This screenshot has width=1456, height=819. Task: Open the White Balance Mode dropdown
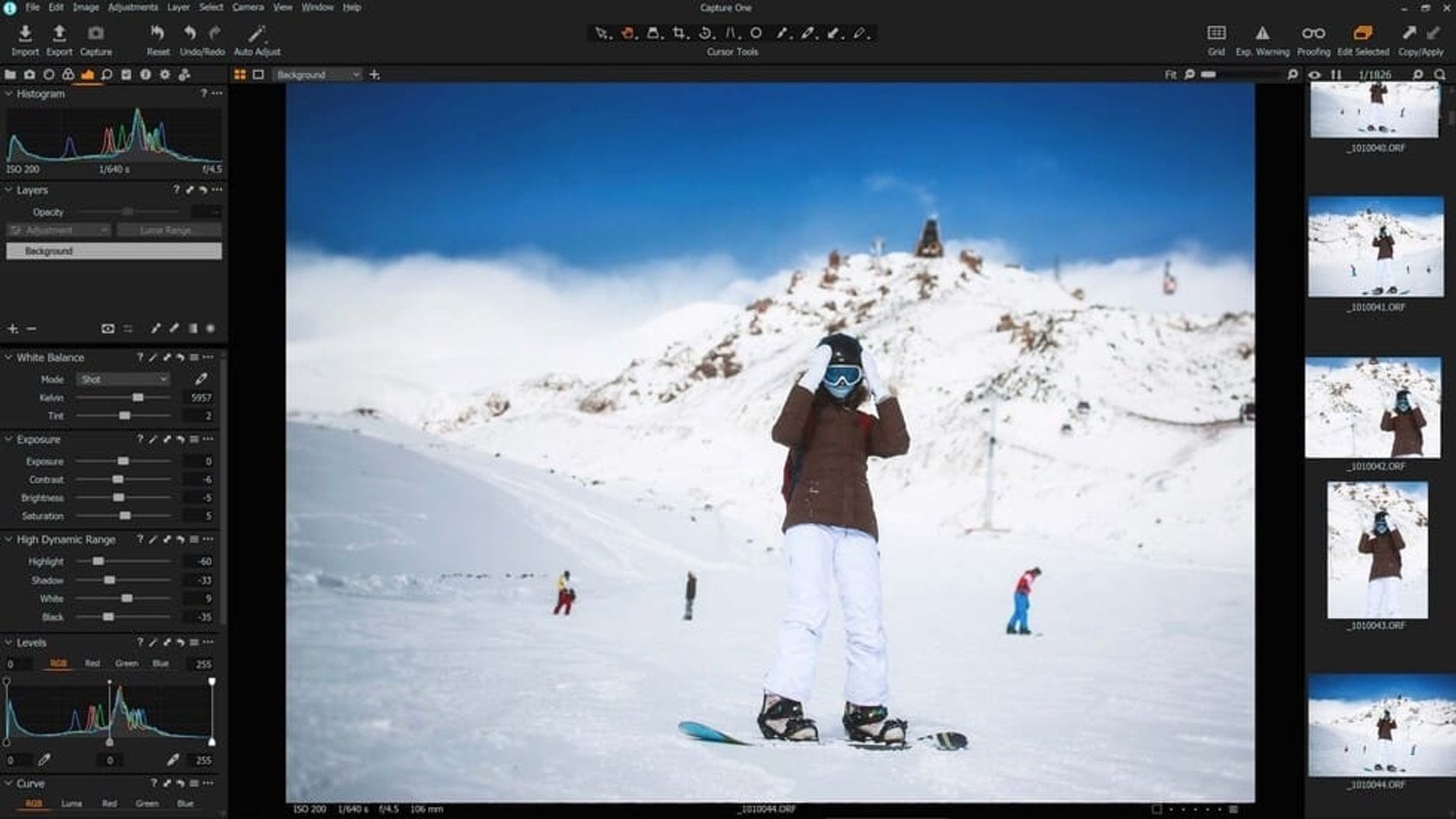pos(123,380)
